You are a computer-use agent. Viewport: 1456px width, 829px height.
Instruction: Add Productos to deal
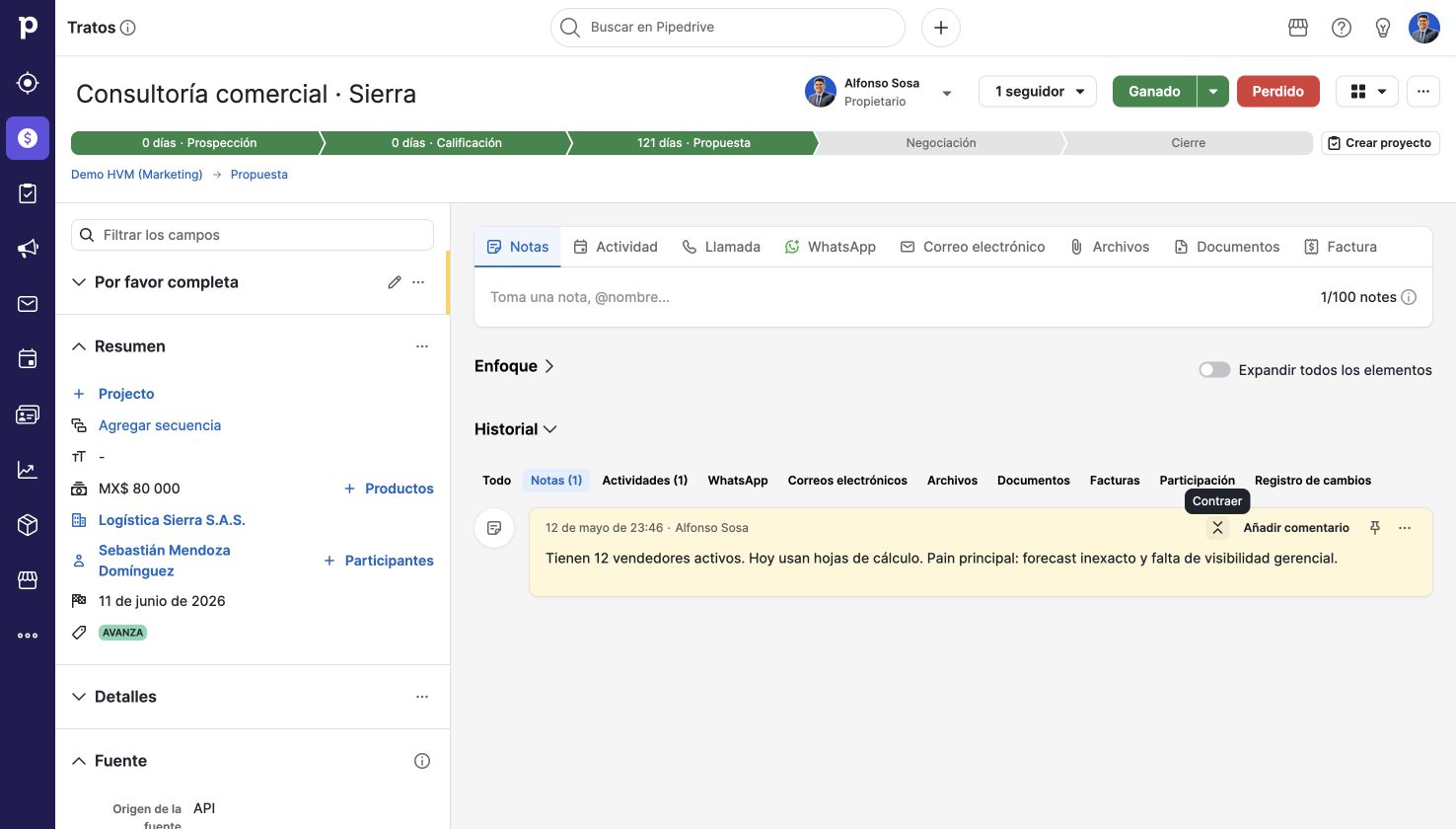pos(389,489)
